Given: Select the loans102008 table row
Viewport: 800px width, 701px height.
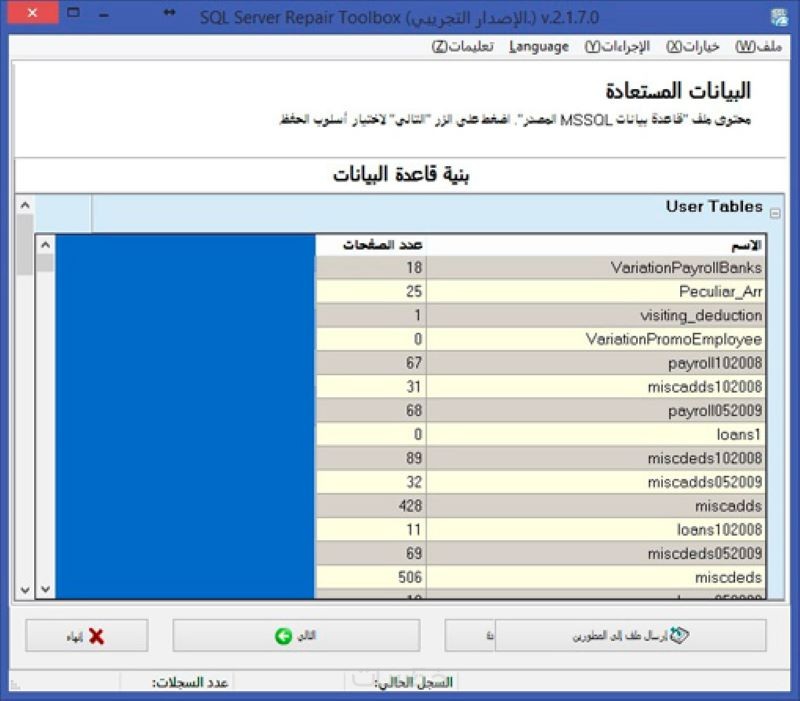Looking at the screenshot, I should [541, 530].
